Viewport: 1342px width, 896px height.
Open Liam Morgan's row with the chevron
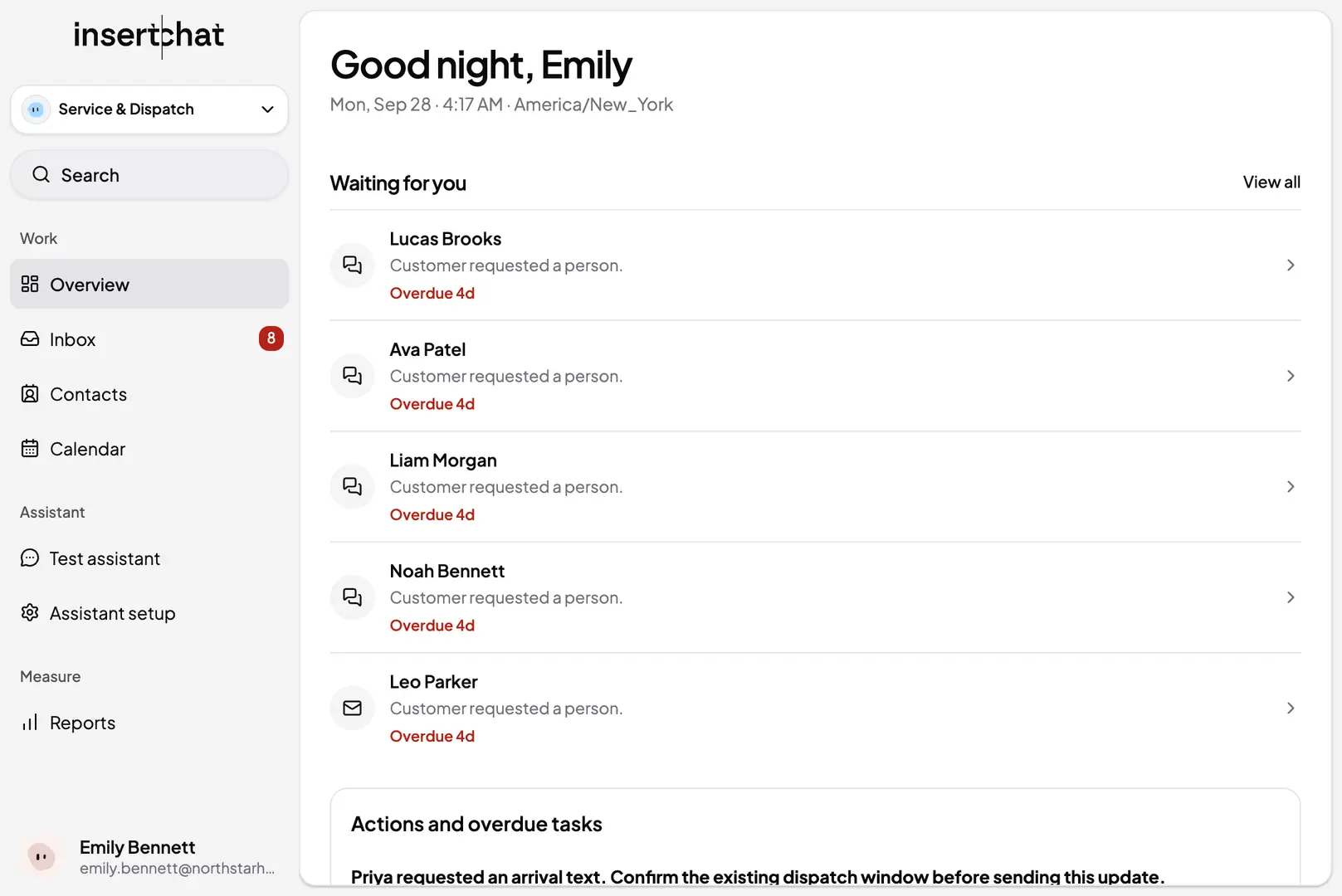pos(1291,486)
